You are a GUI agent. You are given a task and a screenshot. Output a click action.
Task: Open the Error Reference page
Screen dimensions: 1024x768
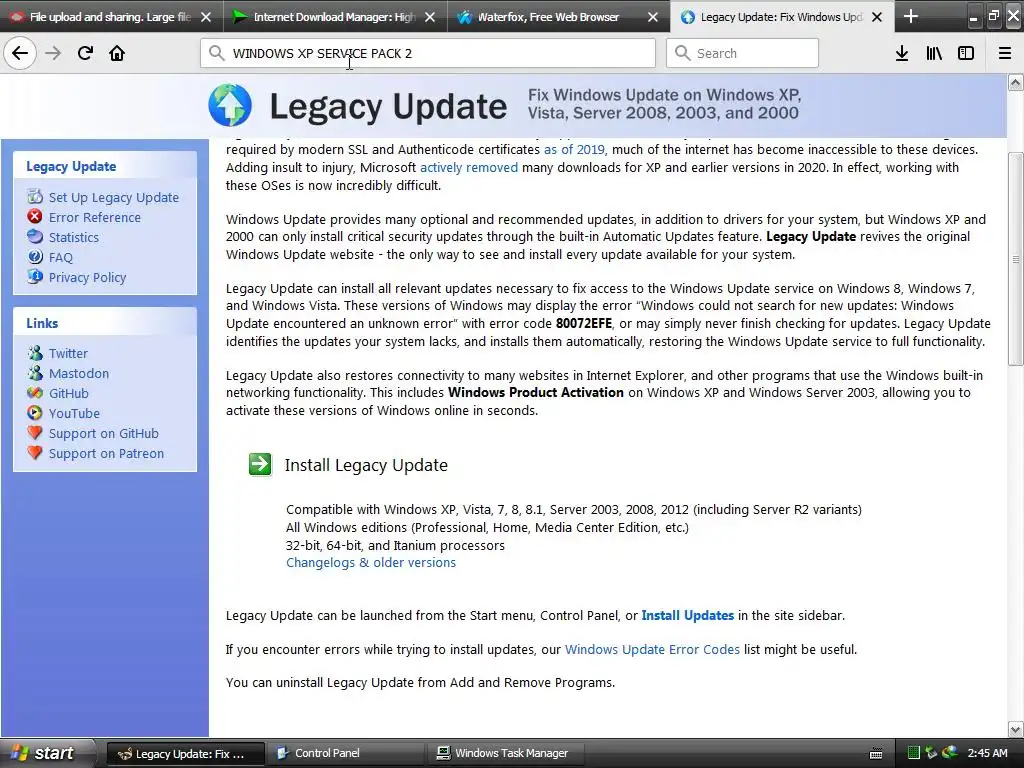coord(95,217)
